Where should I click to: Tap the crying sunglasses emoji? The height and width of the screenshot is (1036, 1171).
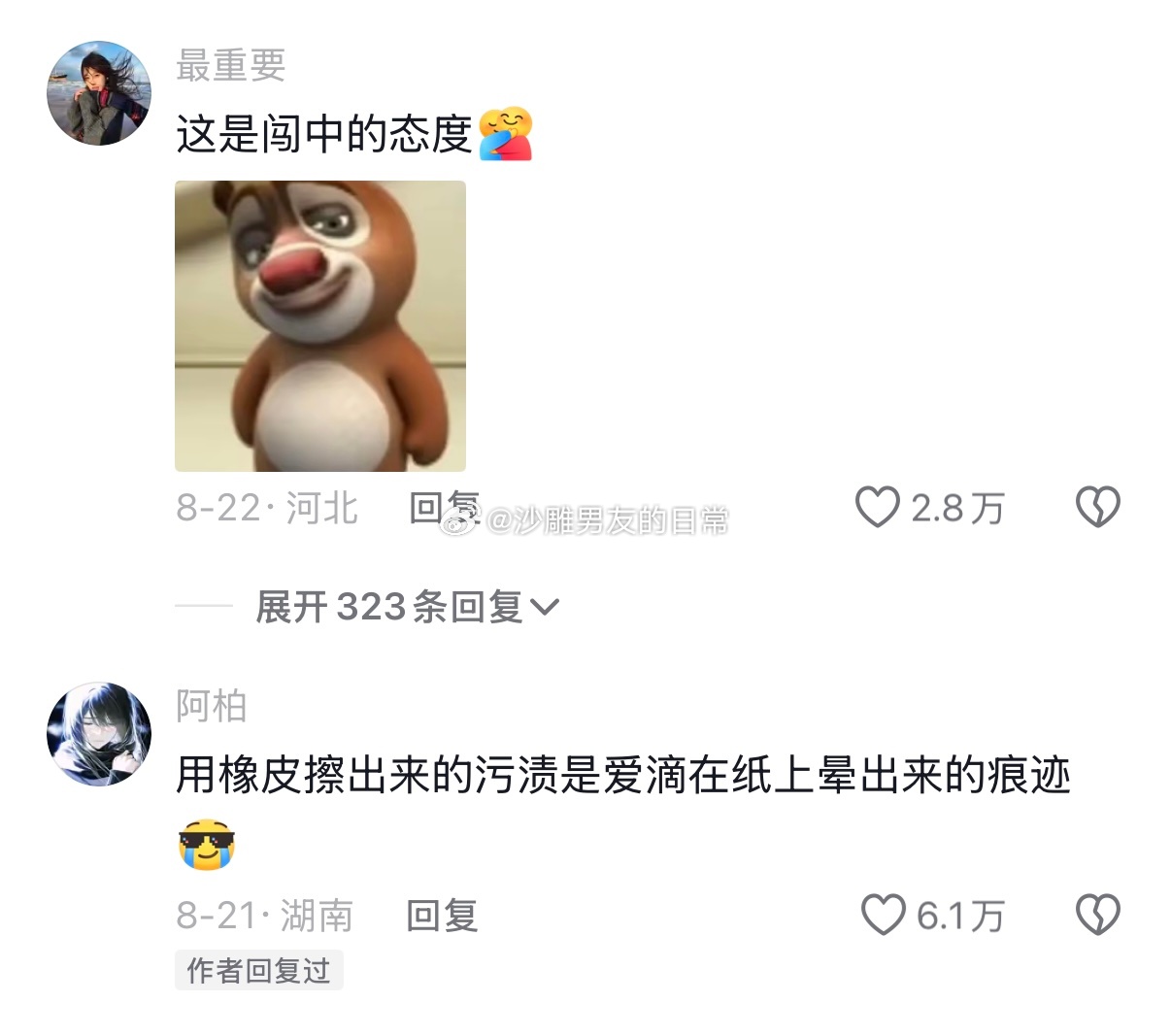(207, 844)
